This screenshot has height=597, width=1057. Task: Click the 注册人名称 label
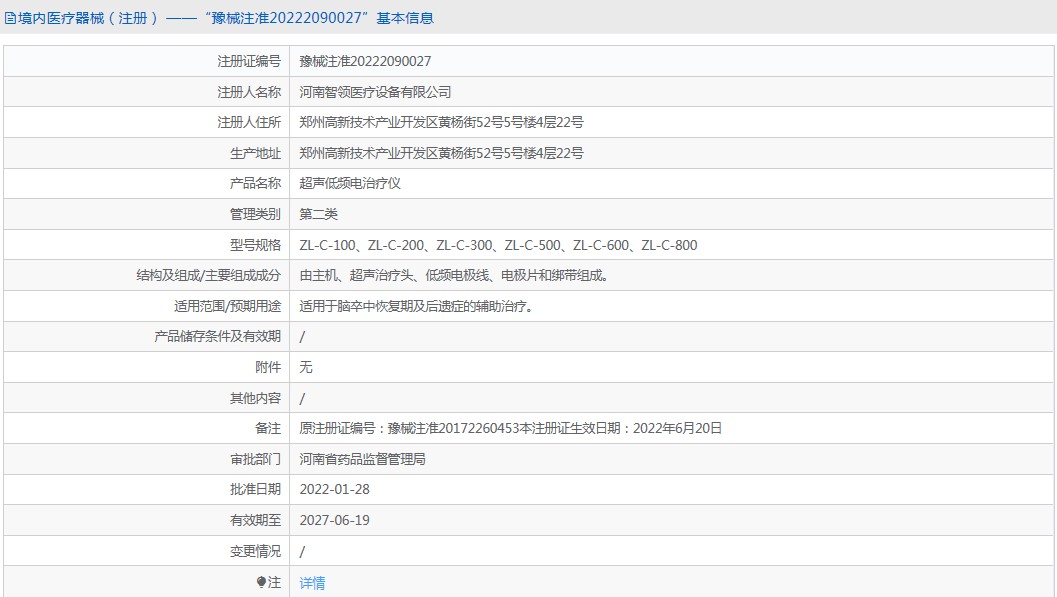point(249,92)
